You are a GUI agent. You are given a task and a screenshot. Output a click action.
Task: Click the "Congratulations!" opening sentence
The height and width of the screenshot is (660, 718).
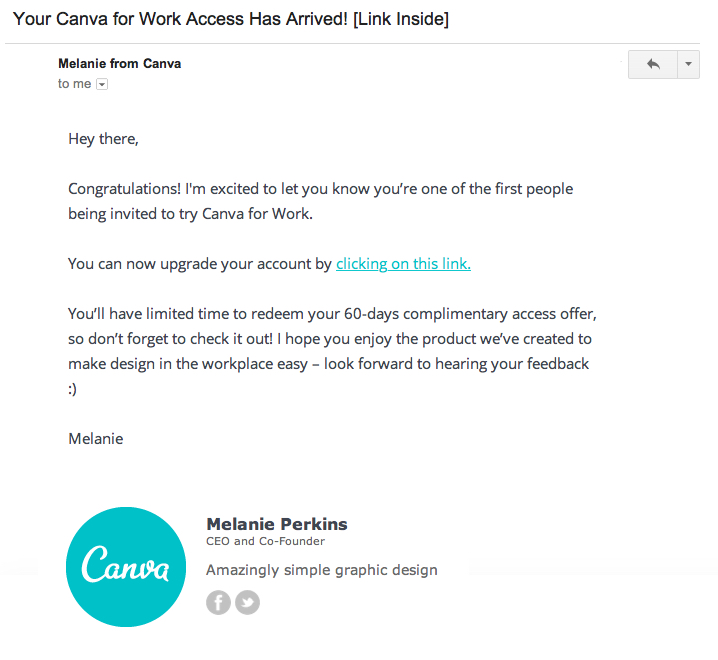(320, 189)
